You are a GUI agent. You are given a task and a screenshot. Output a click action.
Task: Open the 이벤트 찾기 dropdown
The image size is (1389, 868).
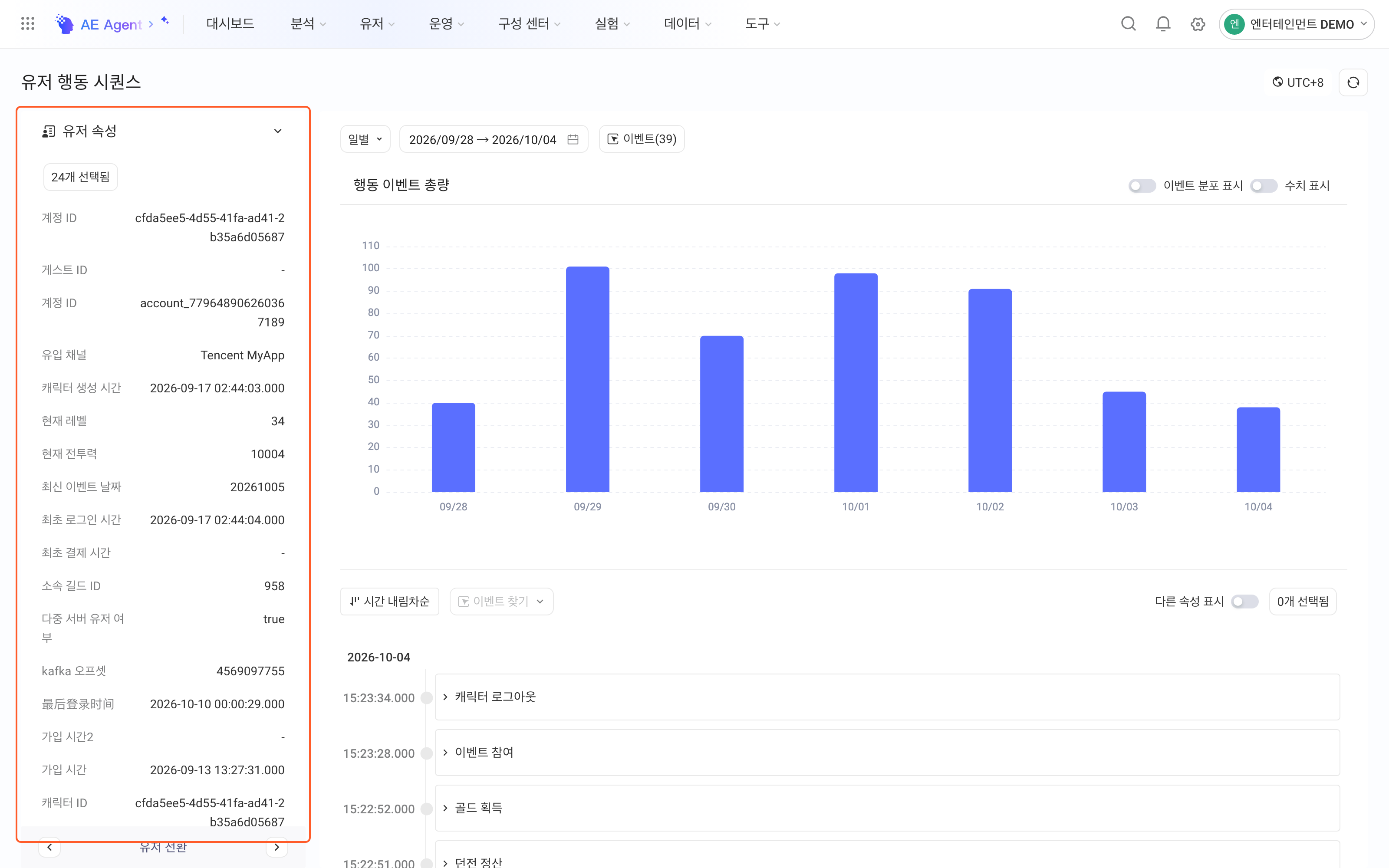point(501,601)
